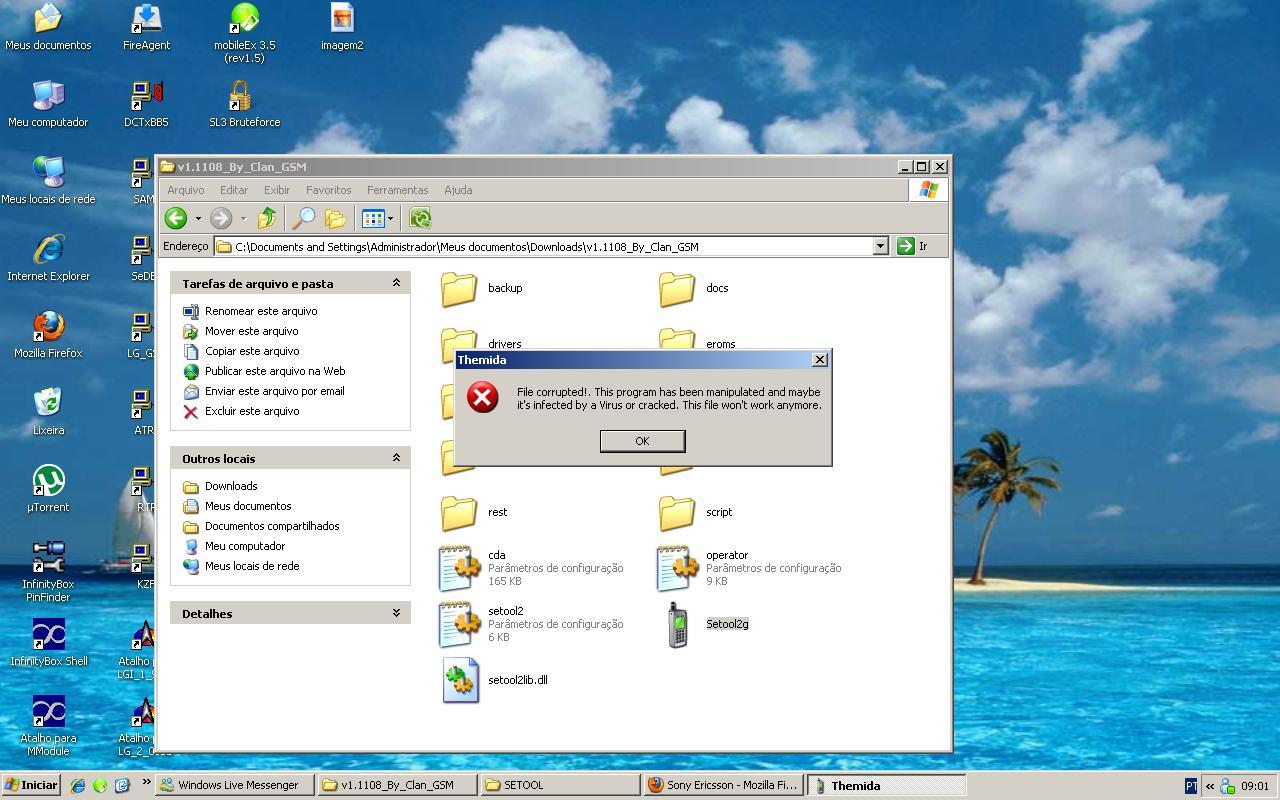
Task: Open the Arquivo menu
Action: [185, 190]
